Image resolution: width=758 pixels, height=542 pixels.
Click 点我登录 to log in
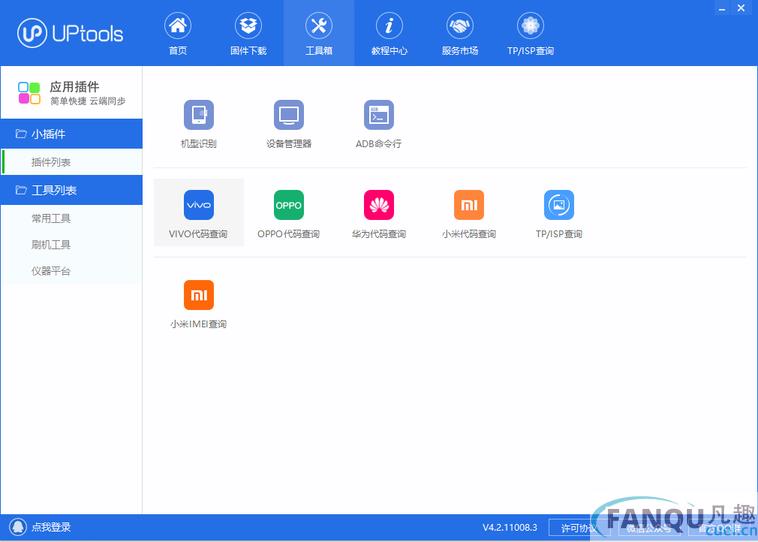[x=51, y=527]
